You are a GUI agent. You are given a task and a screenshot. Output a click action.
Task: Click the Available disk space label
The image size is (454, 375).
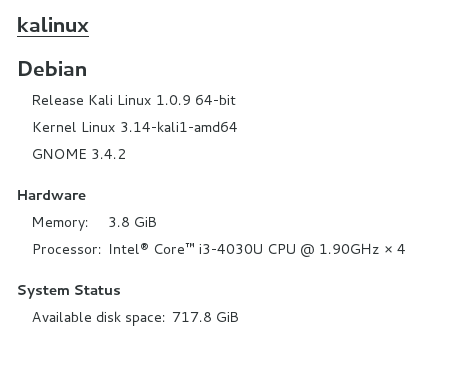coord(99,317)
